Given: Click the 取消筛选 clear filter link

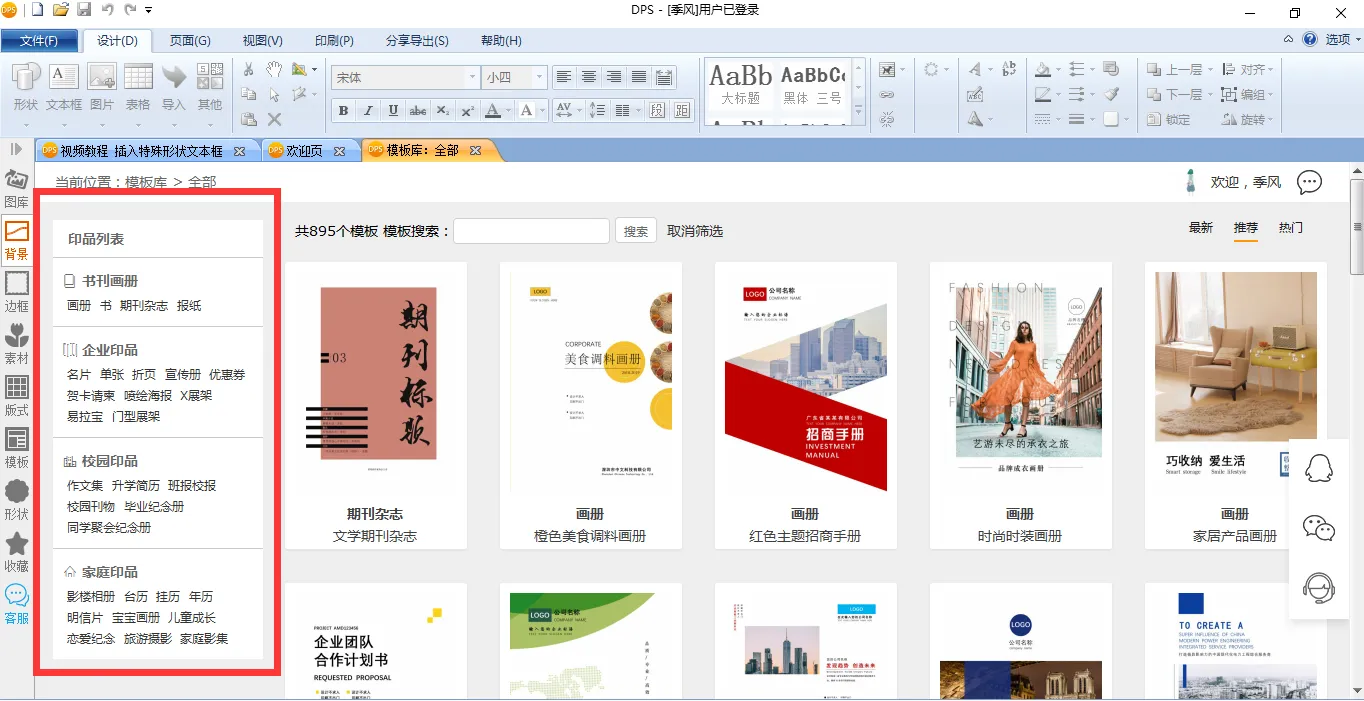Looking at the screenshot, I should 695,231.
